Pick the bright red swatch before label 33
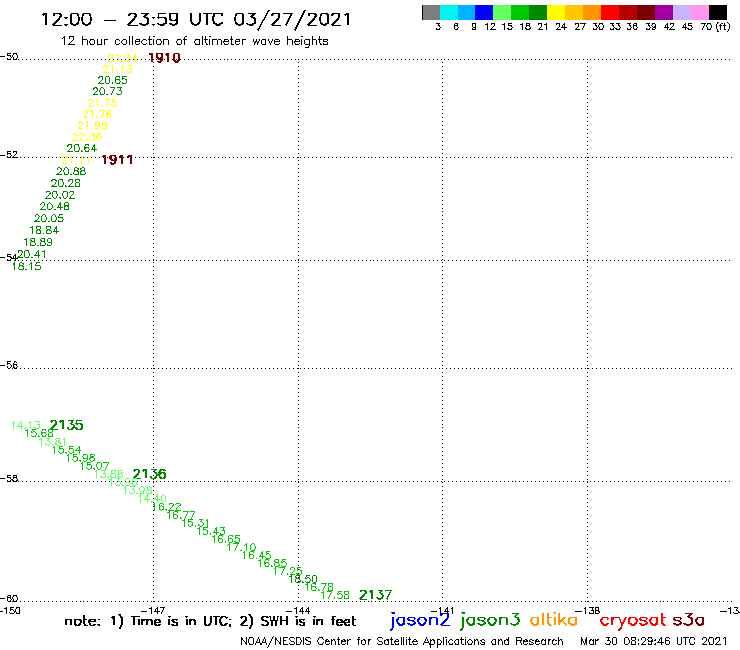The width and height of the screenshot is (740, 650). pyautogui.click(x=610, y=13)
